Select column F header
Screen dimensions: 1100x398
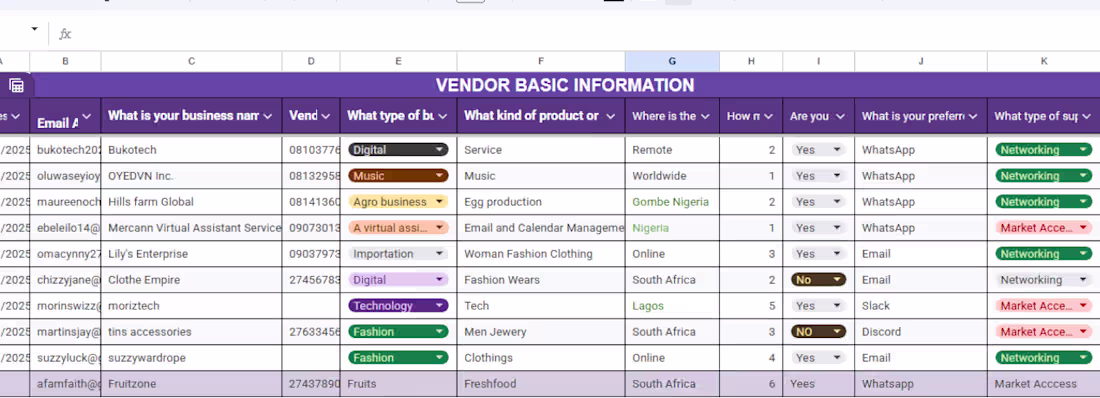click(541, 62)
